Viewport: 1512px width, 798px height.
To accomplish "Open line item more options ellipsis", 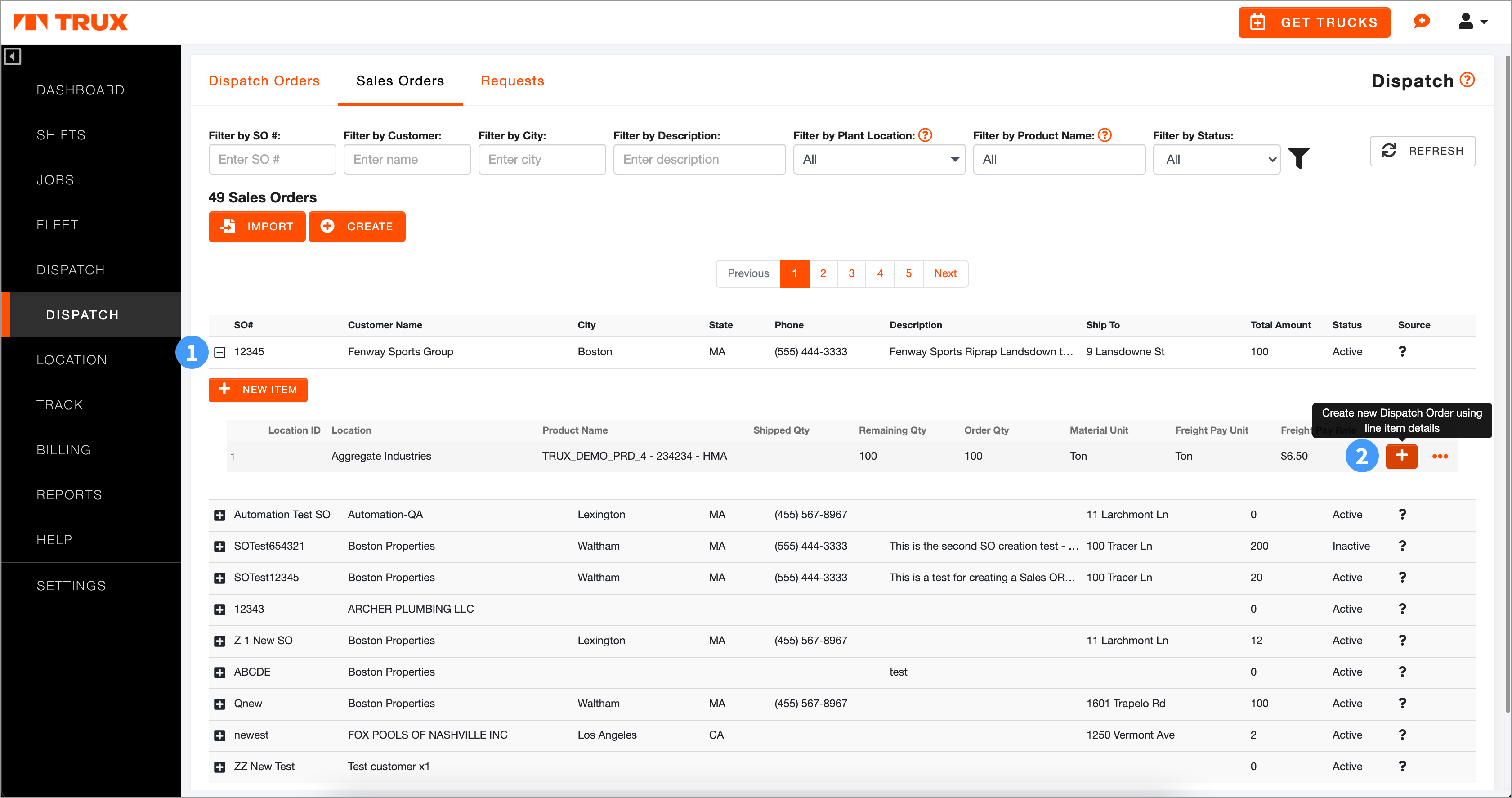I will (1440, 456).
